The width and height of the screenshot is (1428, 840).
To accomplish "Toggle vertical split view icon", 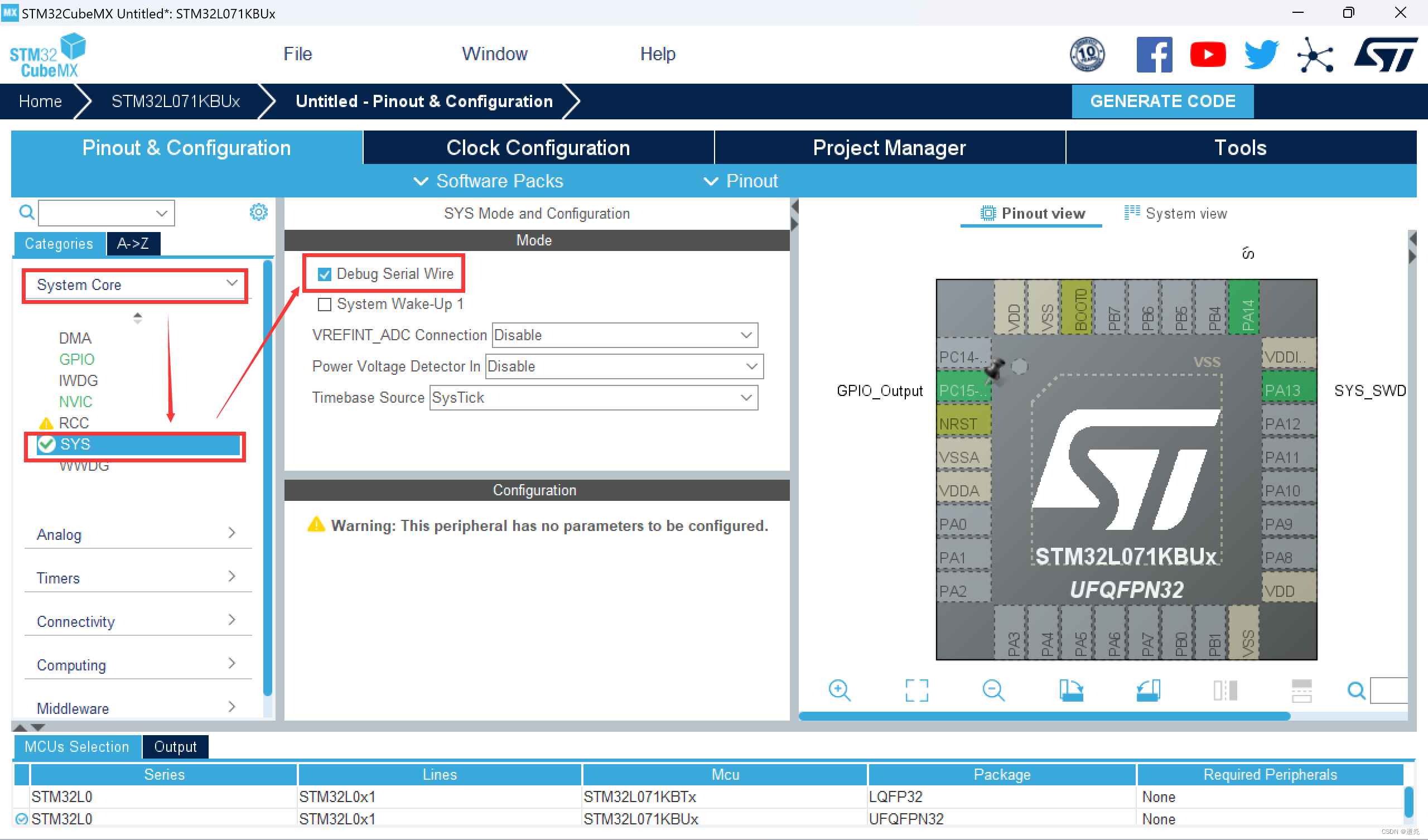I will (x=1225, y=691).
